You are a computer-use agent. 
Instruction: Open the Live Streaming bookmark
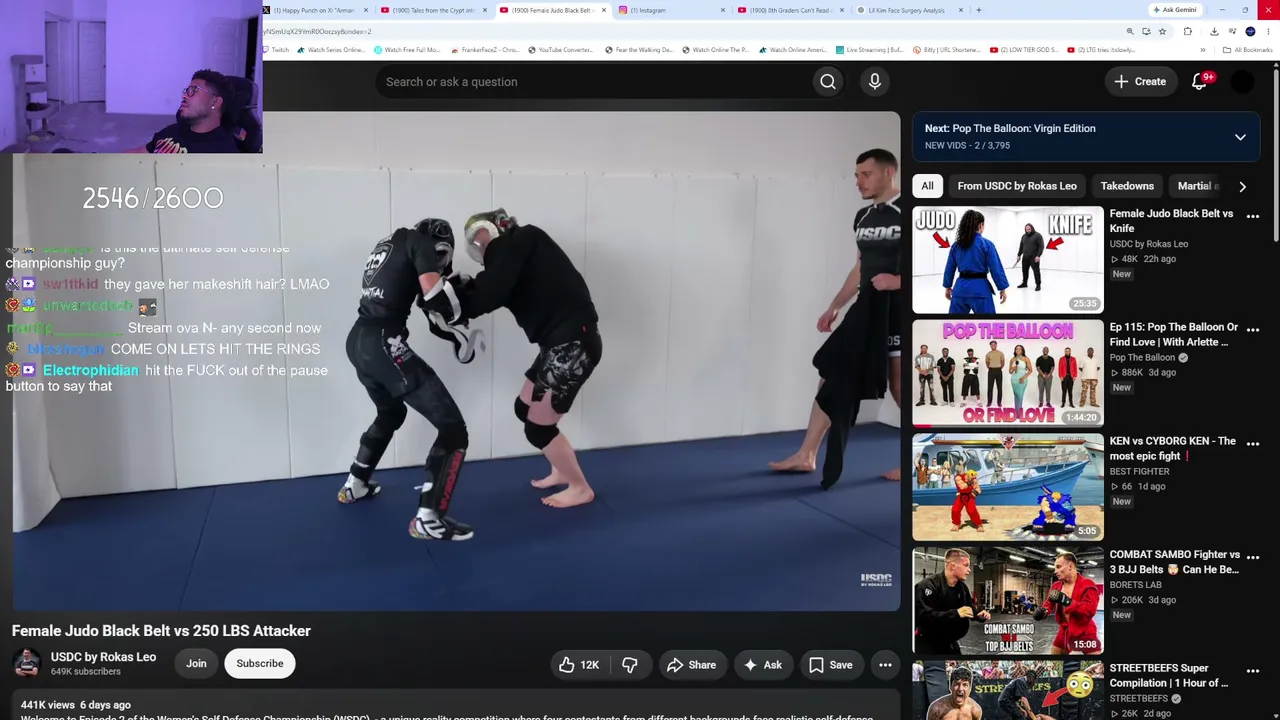[x=869, y=50]
